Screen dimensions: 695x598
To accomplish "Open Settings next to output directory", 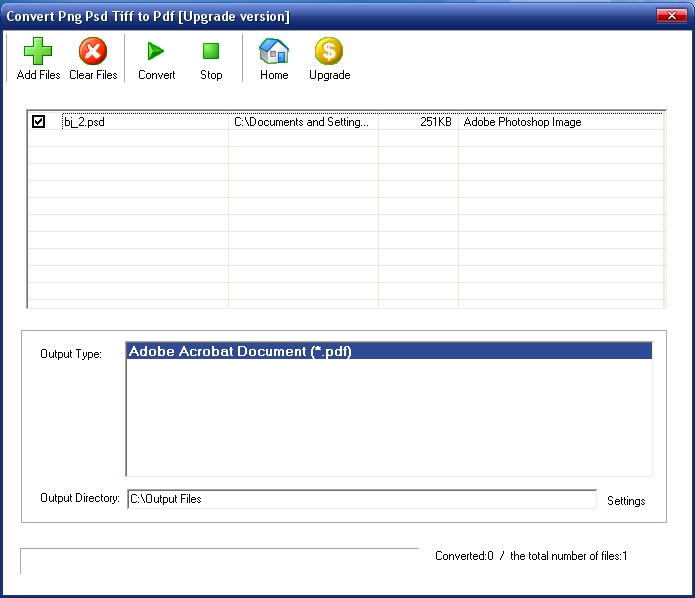I will pos(626,501).
